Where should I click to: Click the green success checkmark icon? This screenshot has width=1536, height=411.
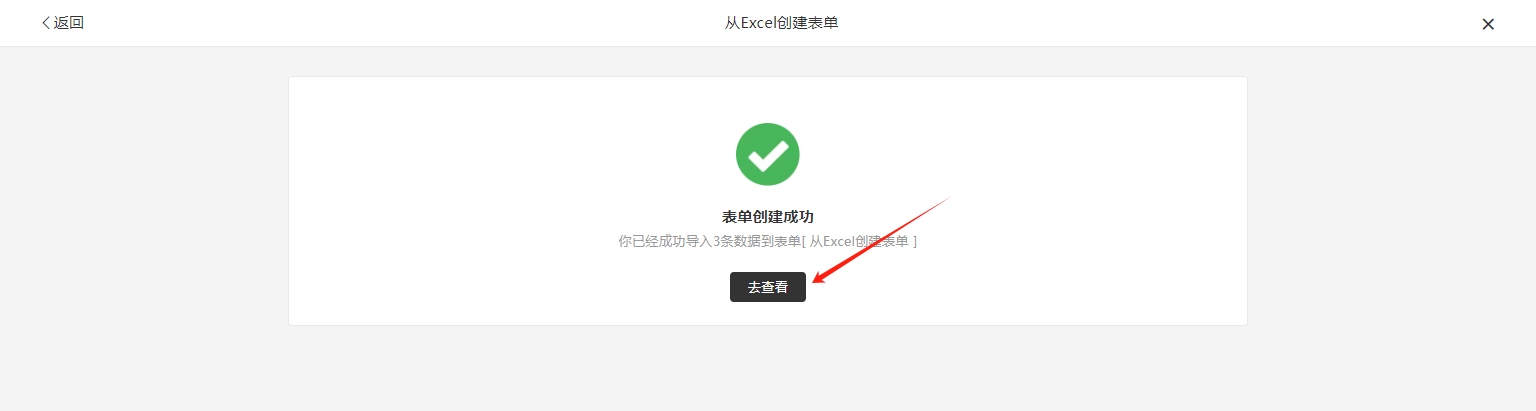pos(768,154)
